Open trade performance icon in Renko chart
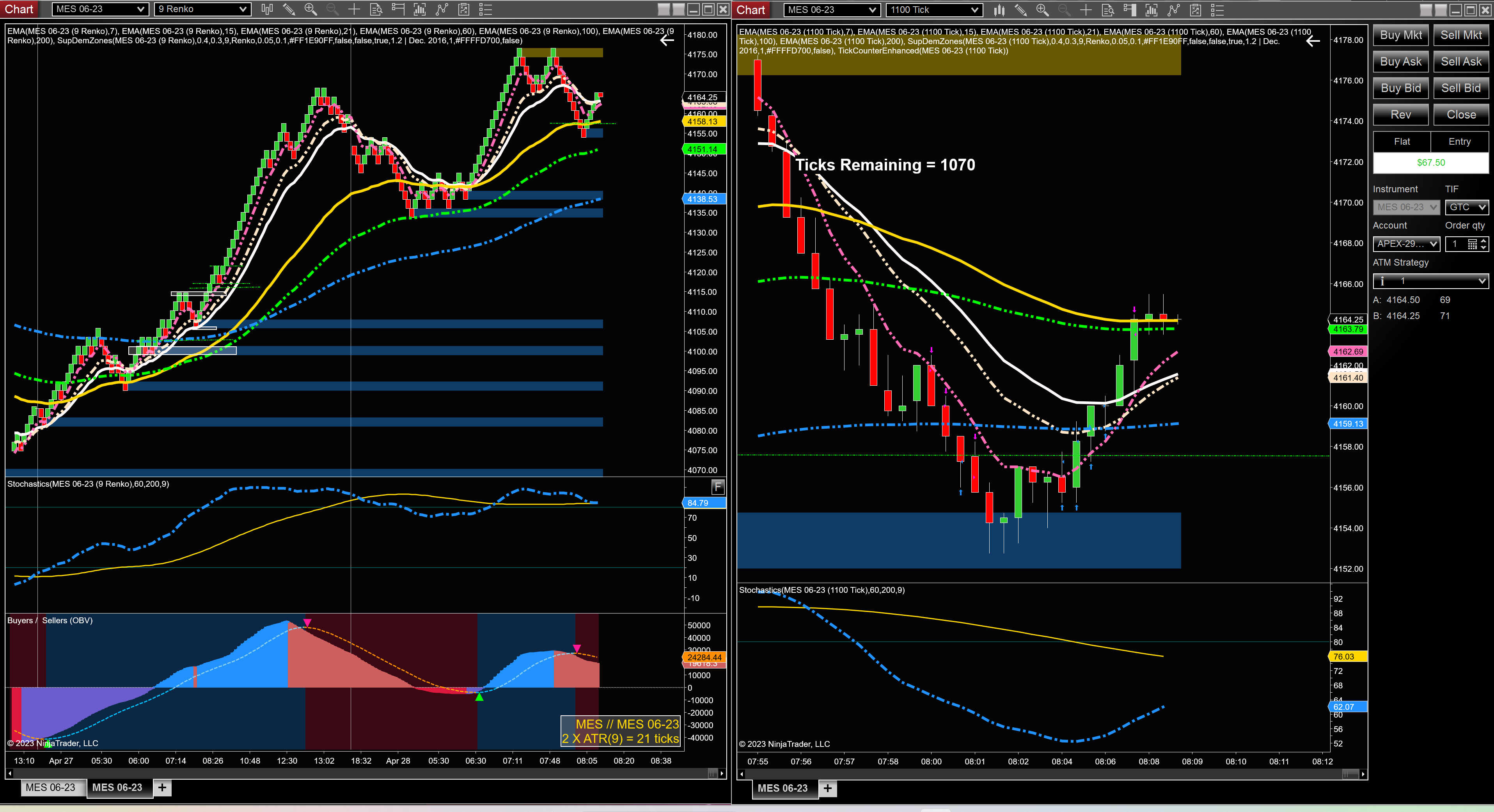The width and height of the screenshot is (1494, 812). click(x=463, y=9)
